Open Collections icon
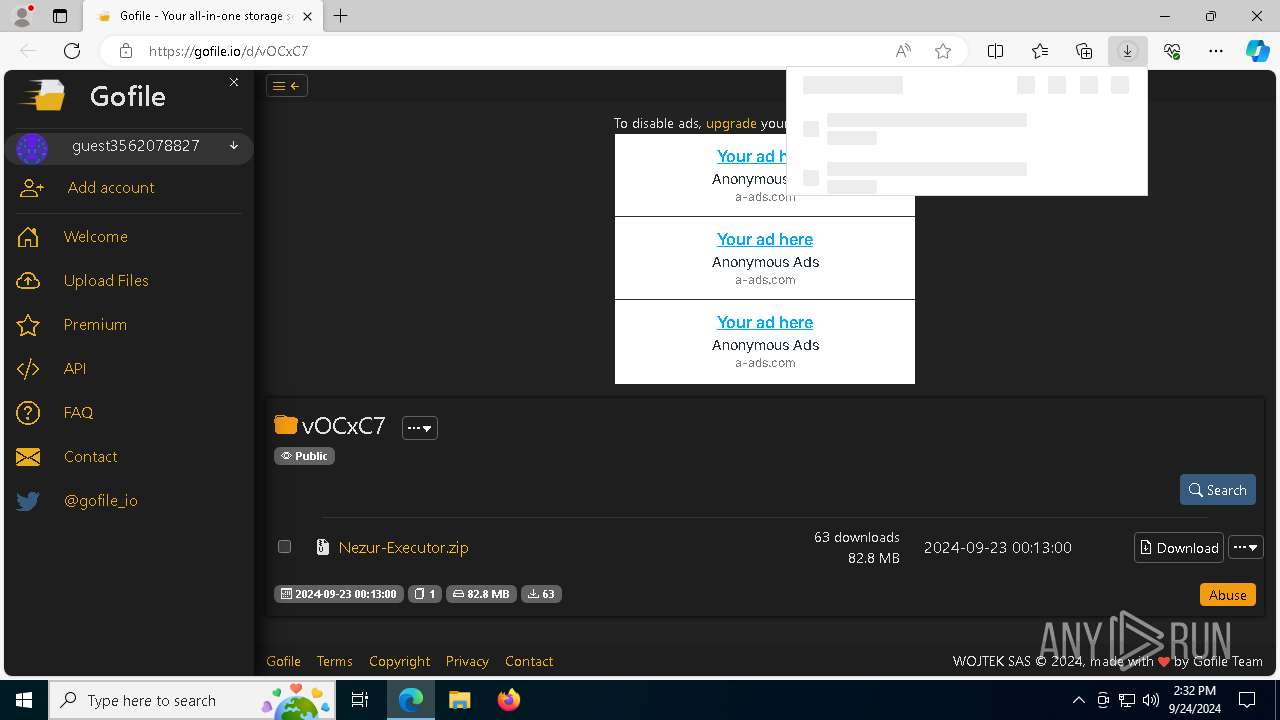The width and height of the screenshot is (1280, 720). 1084,51
